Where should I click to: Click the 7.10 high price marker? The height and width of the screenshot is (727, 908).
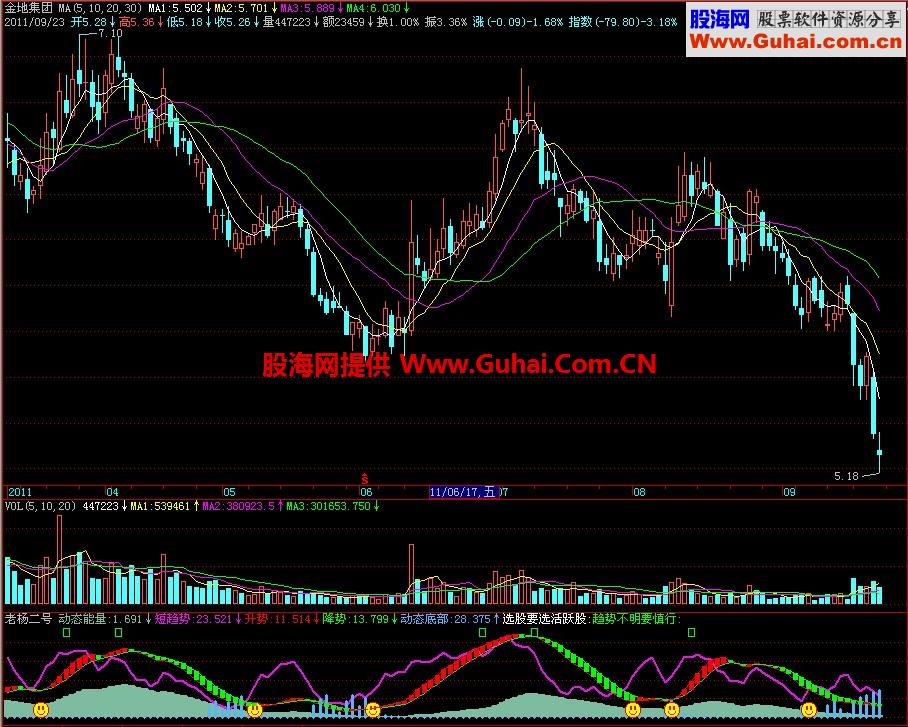coord(110,34)
